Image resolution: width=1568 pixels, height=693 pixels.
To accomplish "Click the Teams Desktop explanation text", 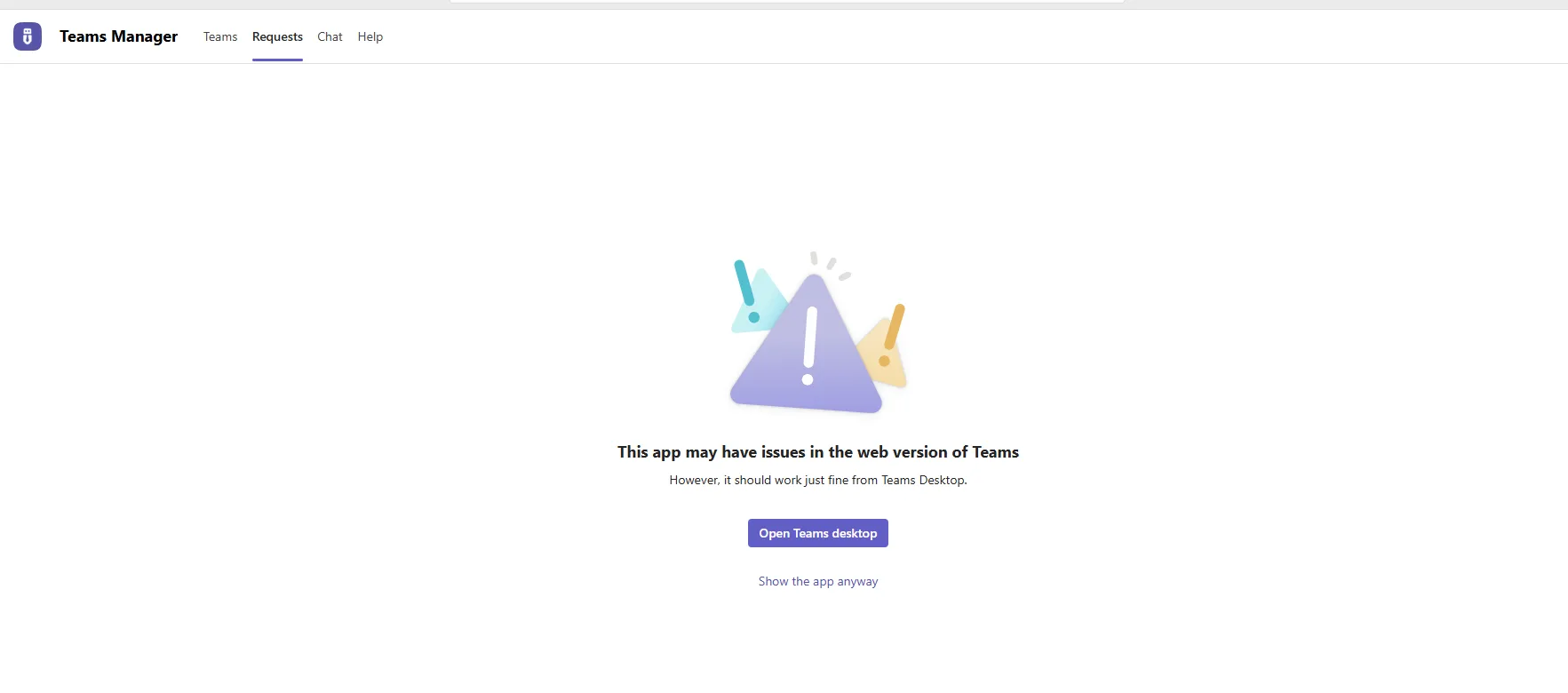I will click(x=818, y=480).
